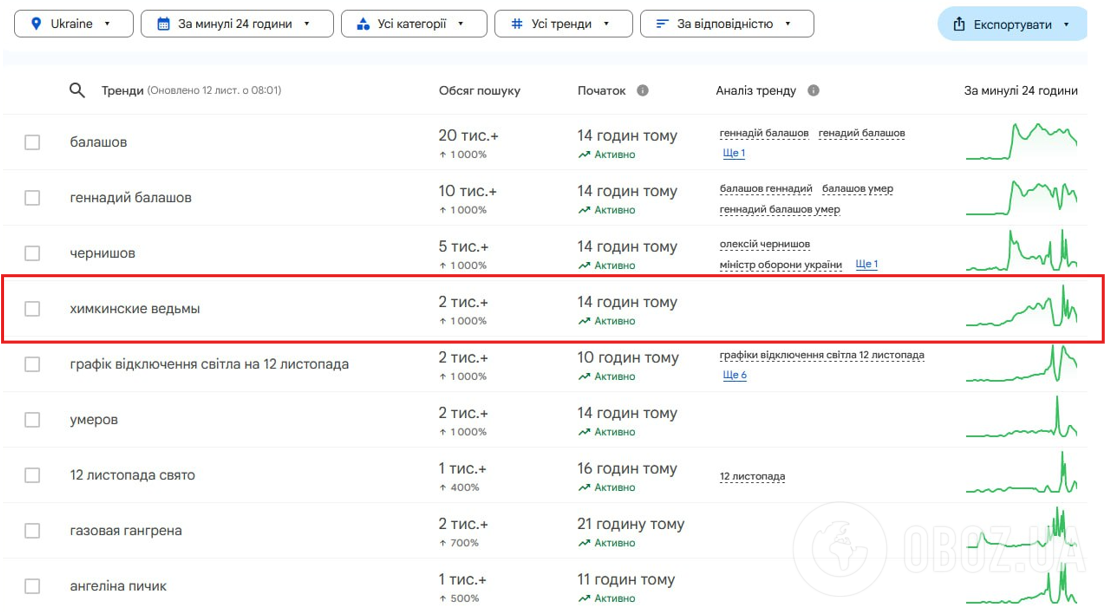Click the hashtag icon for Усі тренди
Screen dimensions: 1105x612
[517, 24]
